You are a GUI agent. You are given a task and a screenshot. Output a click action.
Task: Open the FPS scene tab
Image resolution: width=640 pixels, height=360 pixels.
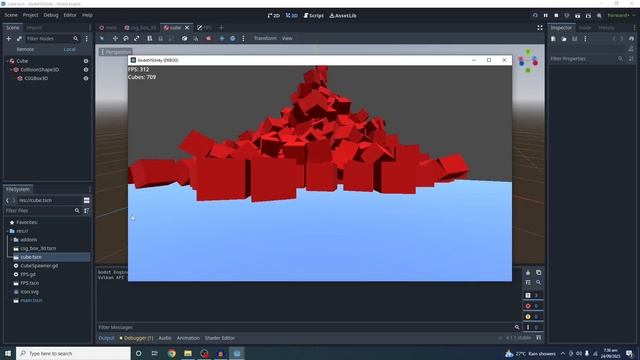click(x=204, y=28)
